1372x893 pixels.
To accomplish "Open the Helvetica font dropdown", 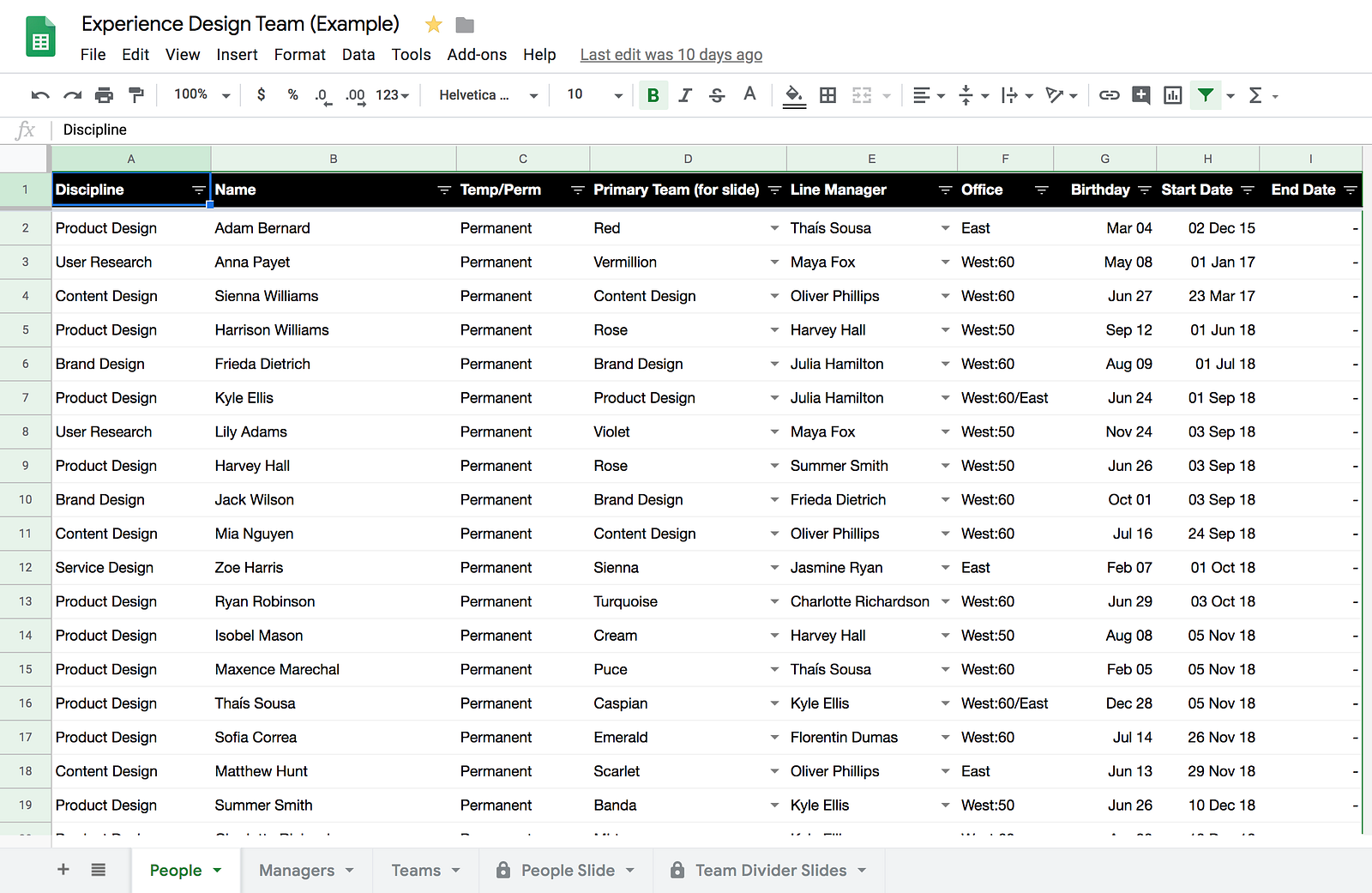I will 489,95.
